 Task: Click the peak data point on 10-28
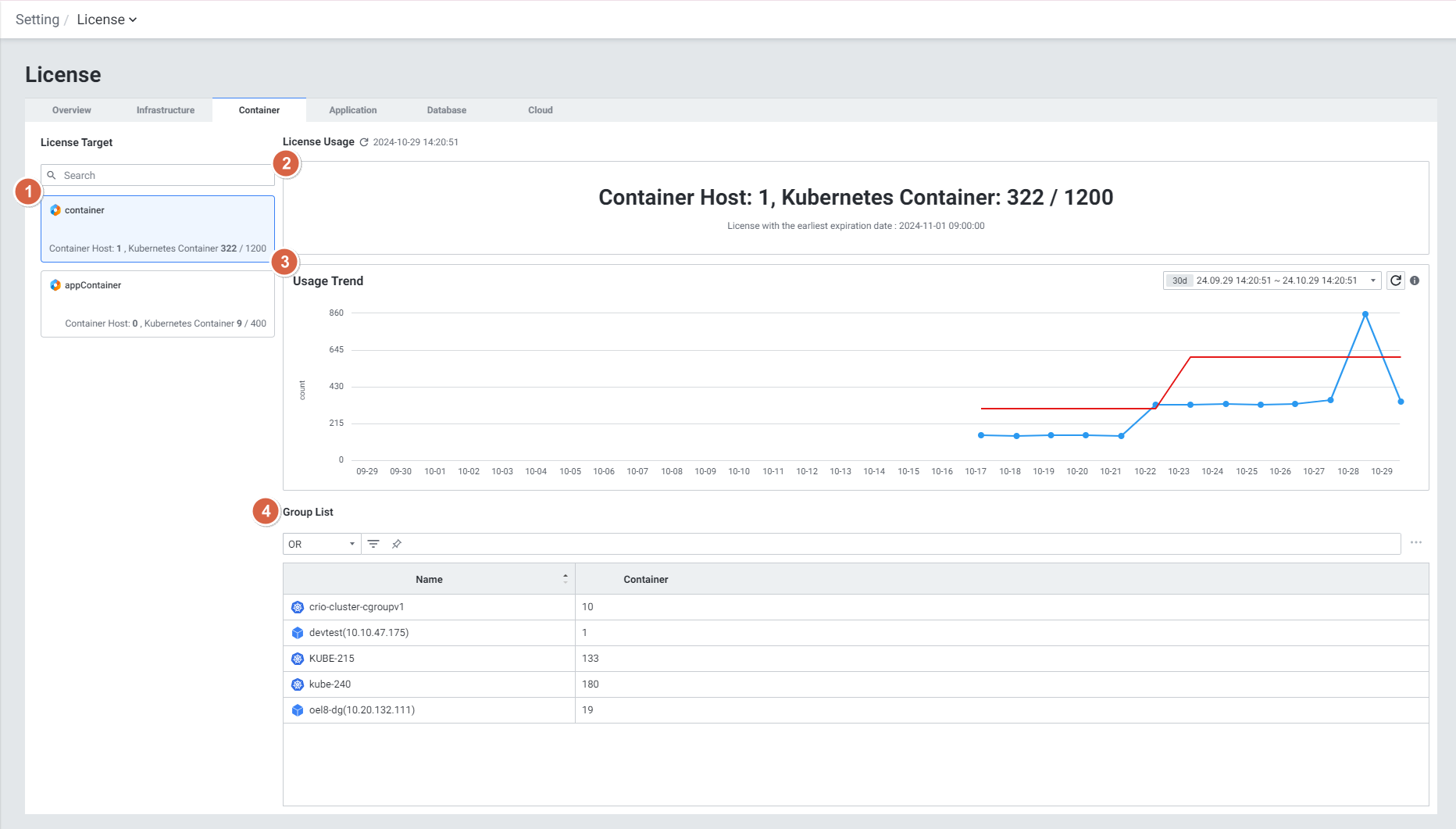click(1365, 314)
